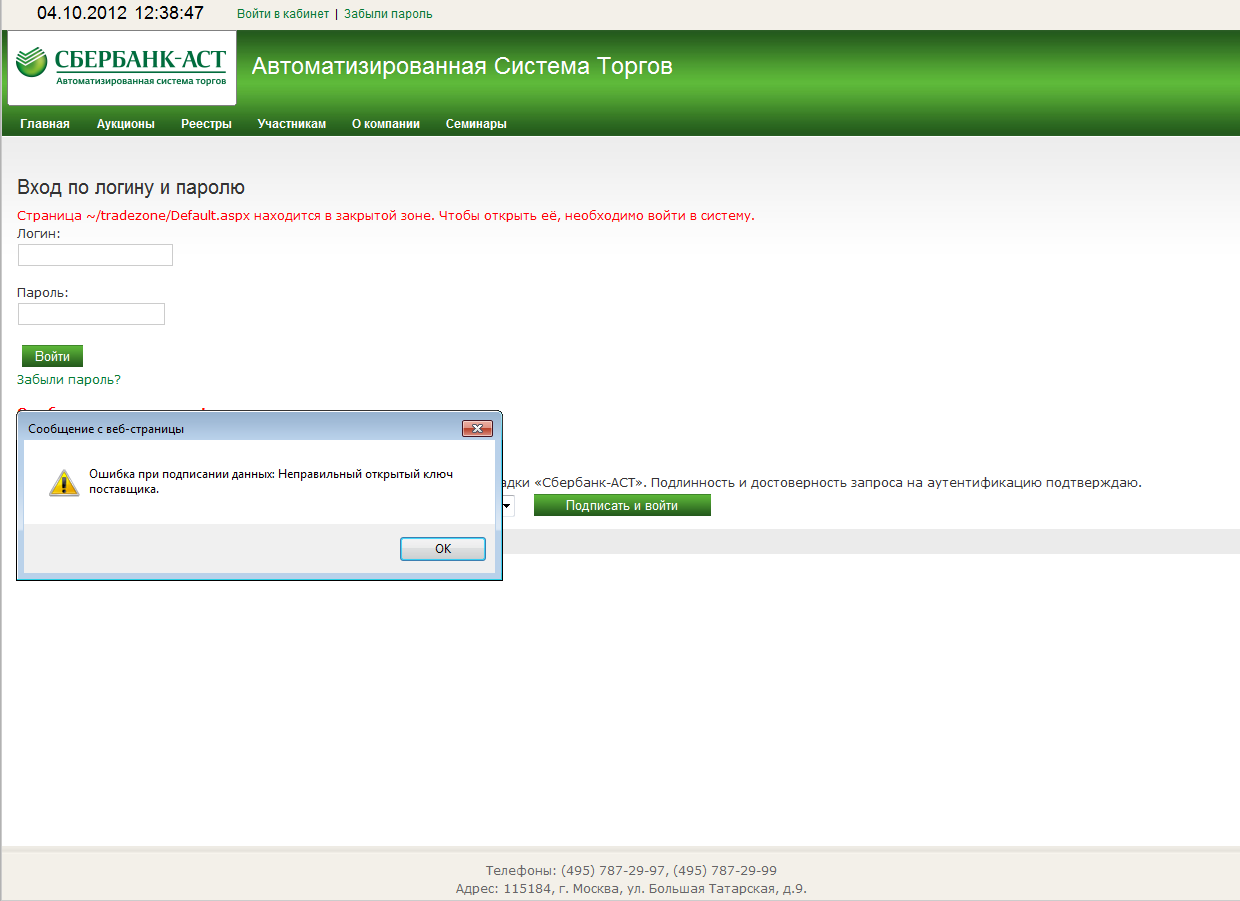Focus the Пароль input field

(x=91, y=314)
